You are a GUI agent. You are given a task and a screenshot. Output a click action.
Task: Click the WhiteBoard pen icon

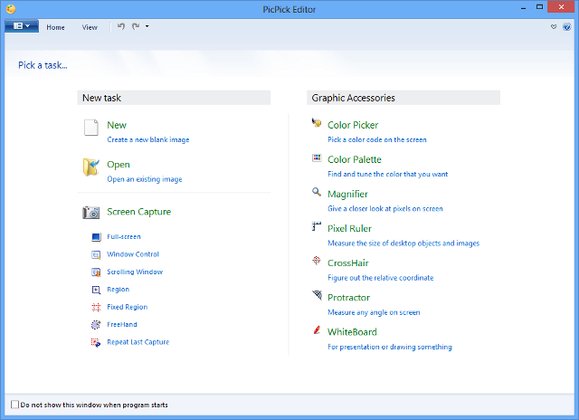(316, 329)
